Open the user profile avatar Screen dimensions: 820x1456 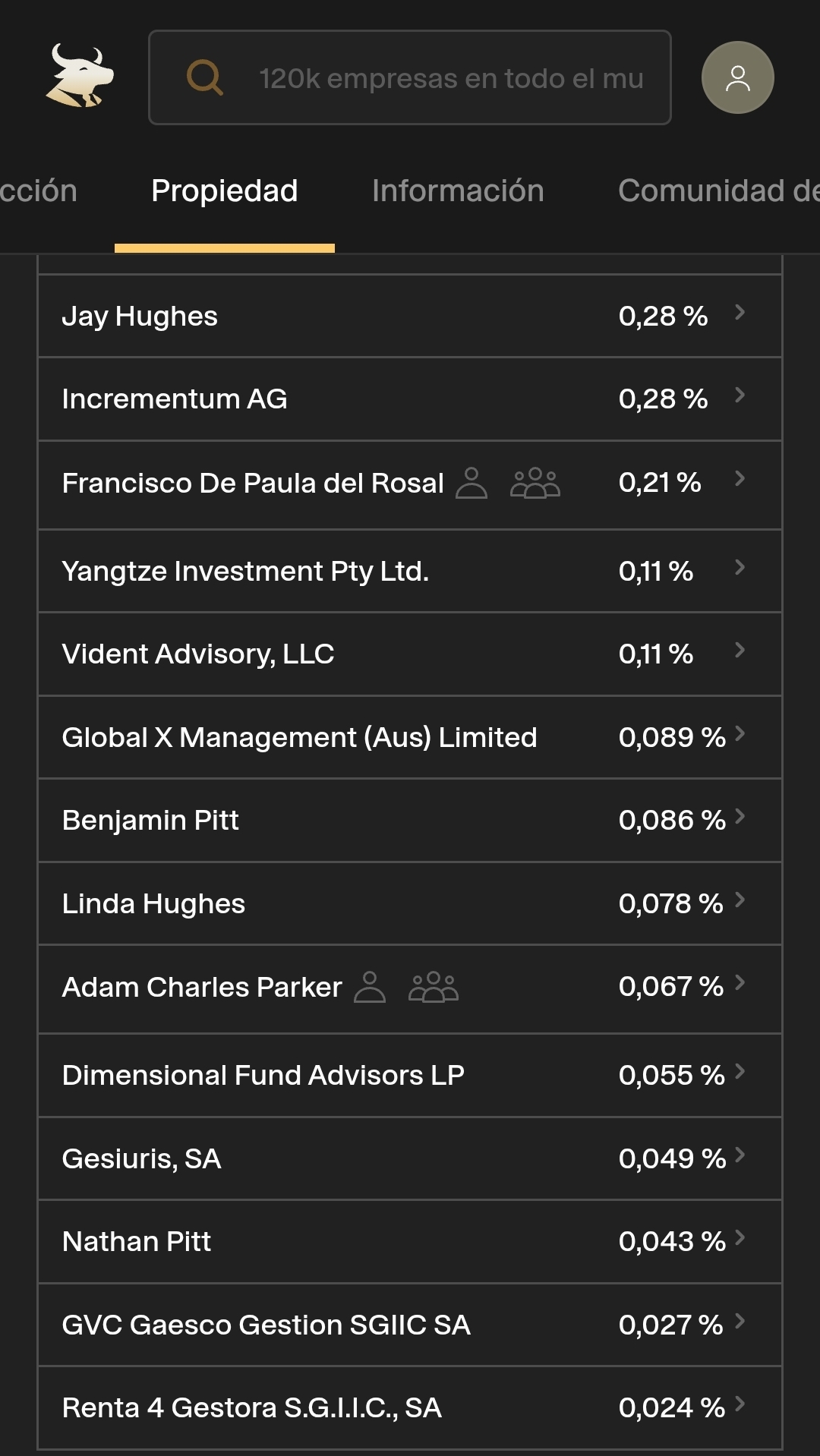coord(737,77)
